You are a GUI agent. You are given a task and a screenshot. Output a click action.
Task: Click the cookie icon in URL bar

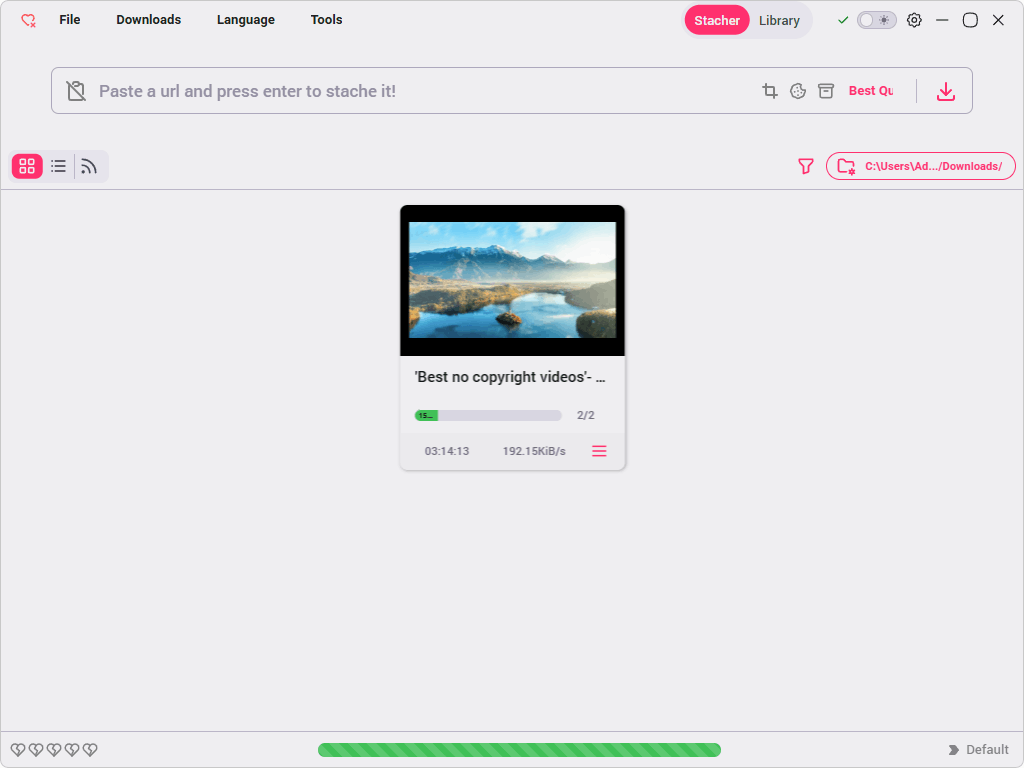[x=797, y=91]
